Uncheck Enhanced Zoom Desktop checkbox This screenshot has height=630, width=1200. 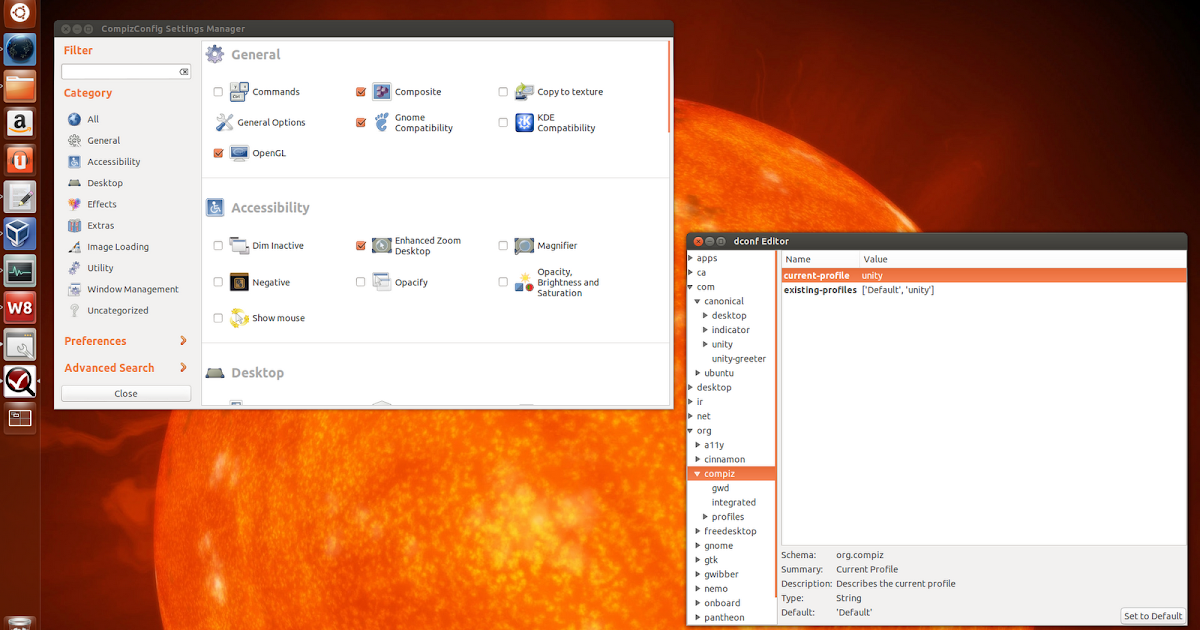(361, 246)
